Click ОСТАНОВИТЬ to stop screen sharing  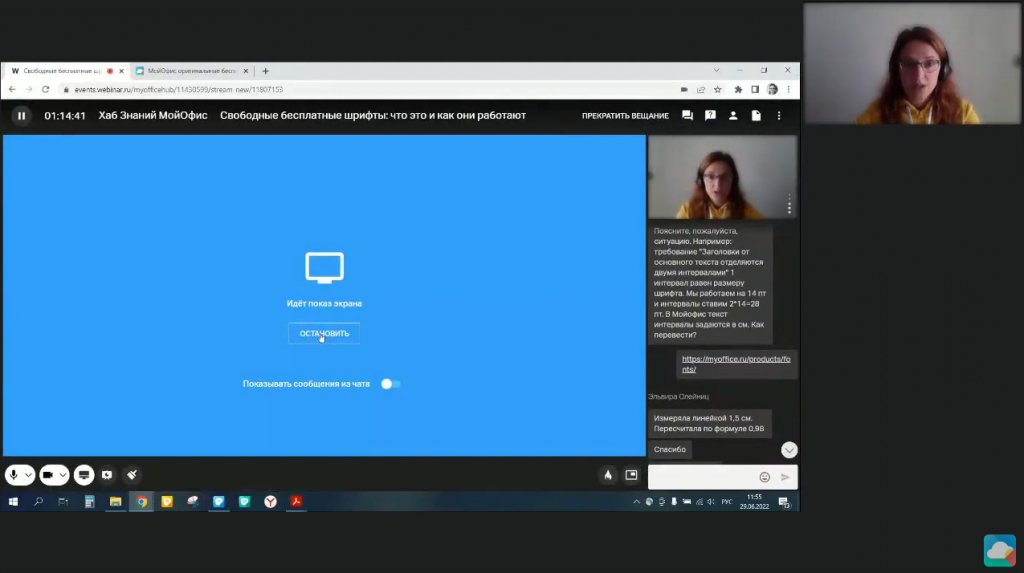click(x=324, y=333)
